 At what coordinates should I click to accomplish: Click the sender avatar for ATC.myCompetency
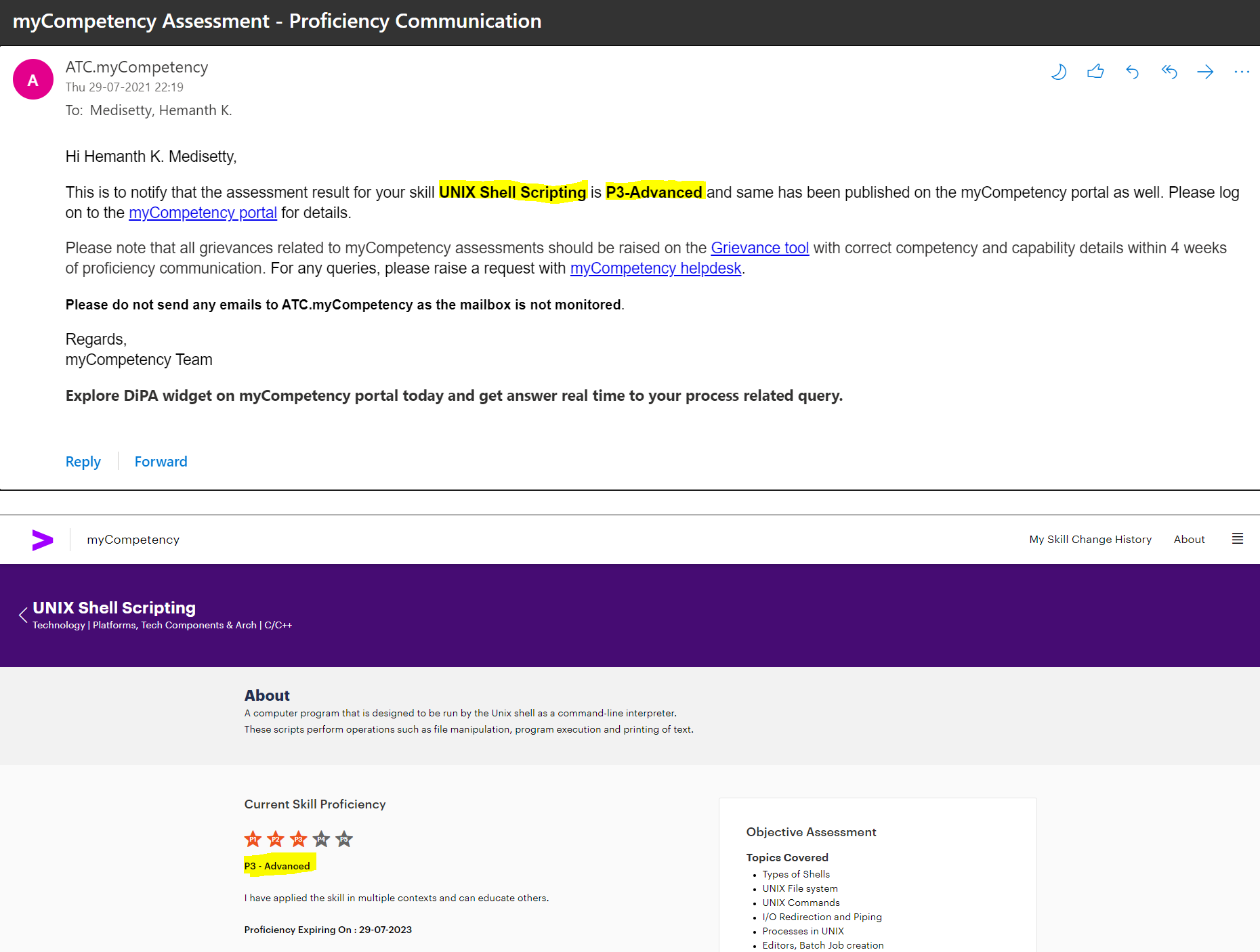click(33, 79)
